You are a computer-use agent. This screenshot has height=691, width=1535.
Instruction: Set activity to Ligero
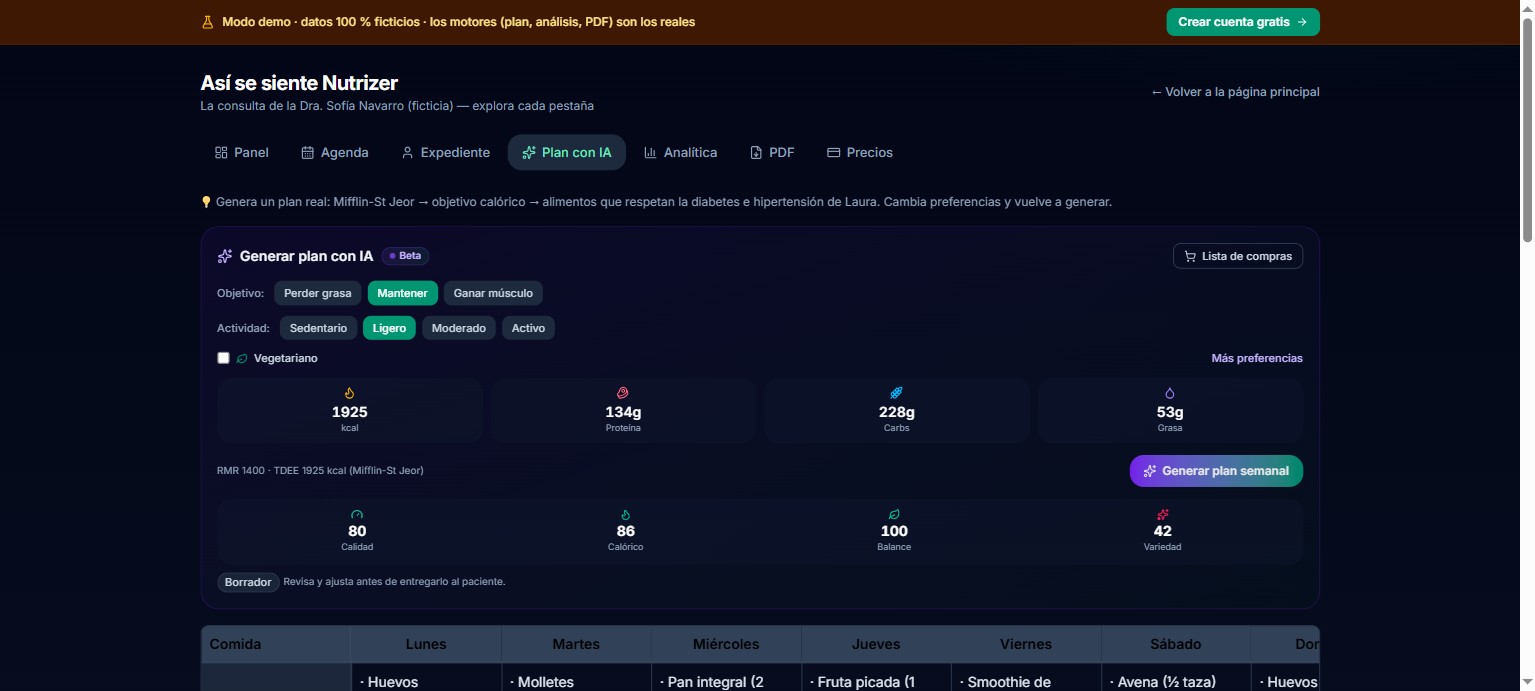click(389, 328)
